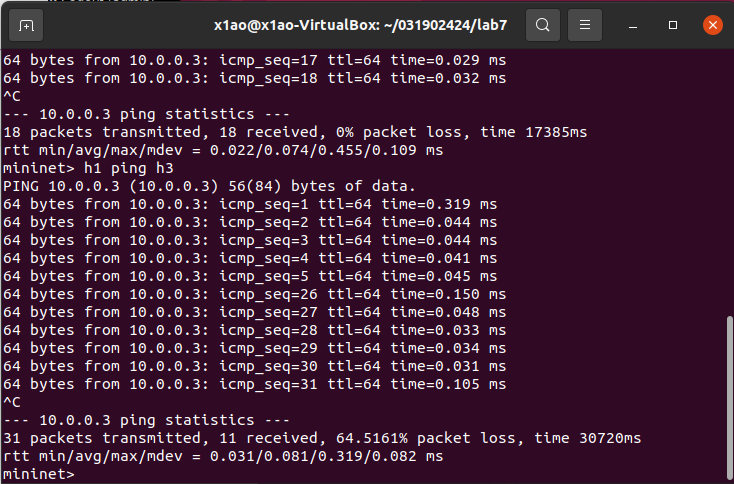Click the first '10.0.0.3 ping statistics' line
The height and width of the screenshot is (484, 734).
pyautogui.click(x=147, y=114)
